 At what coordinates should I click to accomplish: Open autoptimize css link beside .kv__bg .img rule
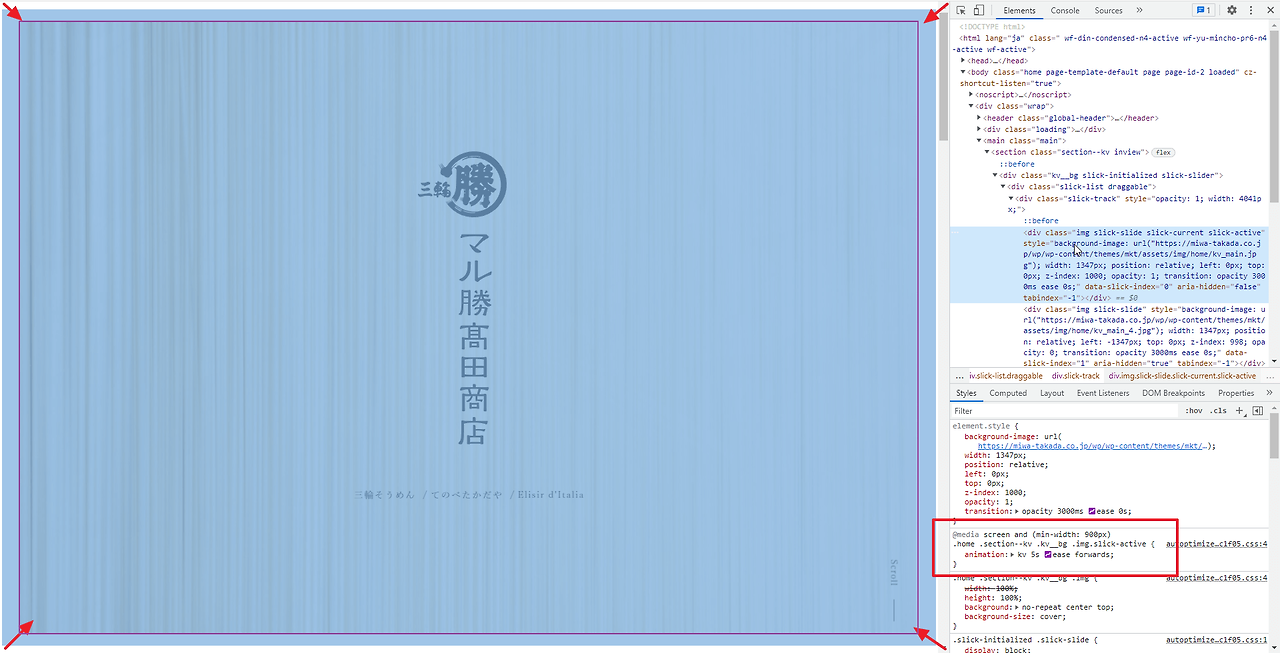pyautogui.click(x=1216, y=578)
